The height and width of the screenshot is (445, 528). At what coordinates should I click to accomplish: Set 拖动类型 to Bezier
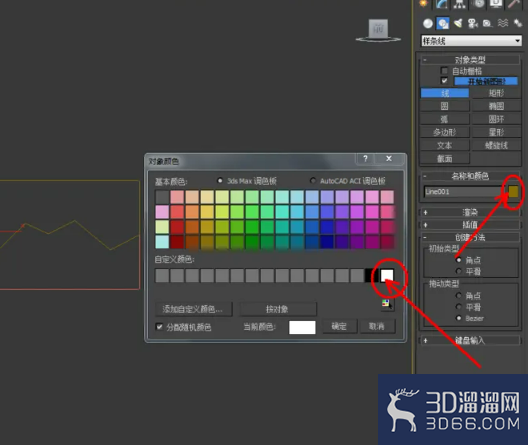click(x=458, y=318)
